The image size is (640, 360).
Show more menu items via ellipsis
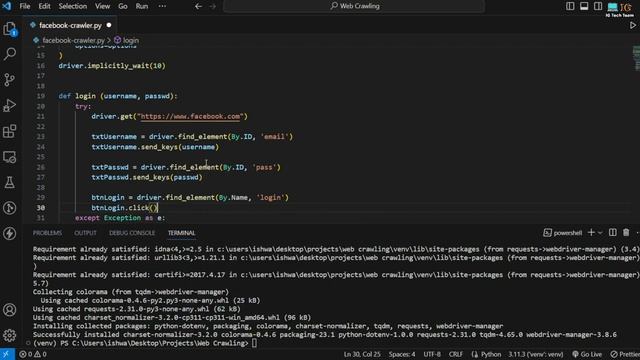162,6
